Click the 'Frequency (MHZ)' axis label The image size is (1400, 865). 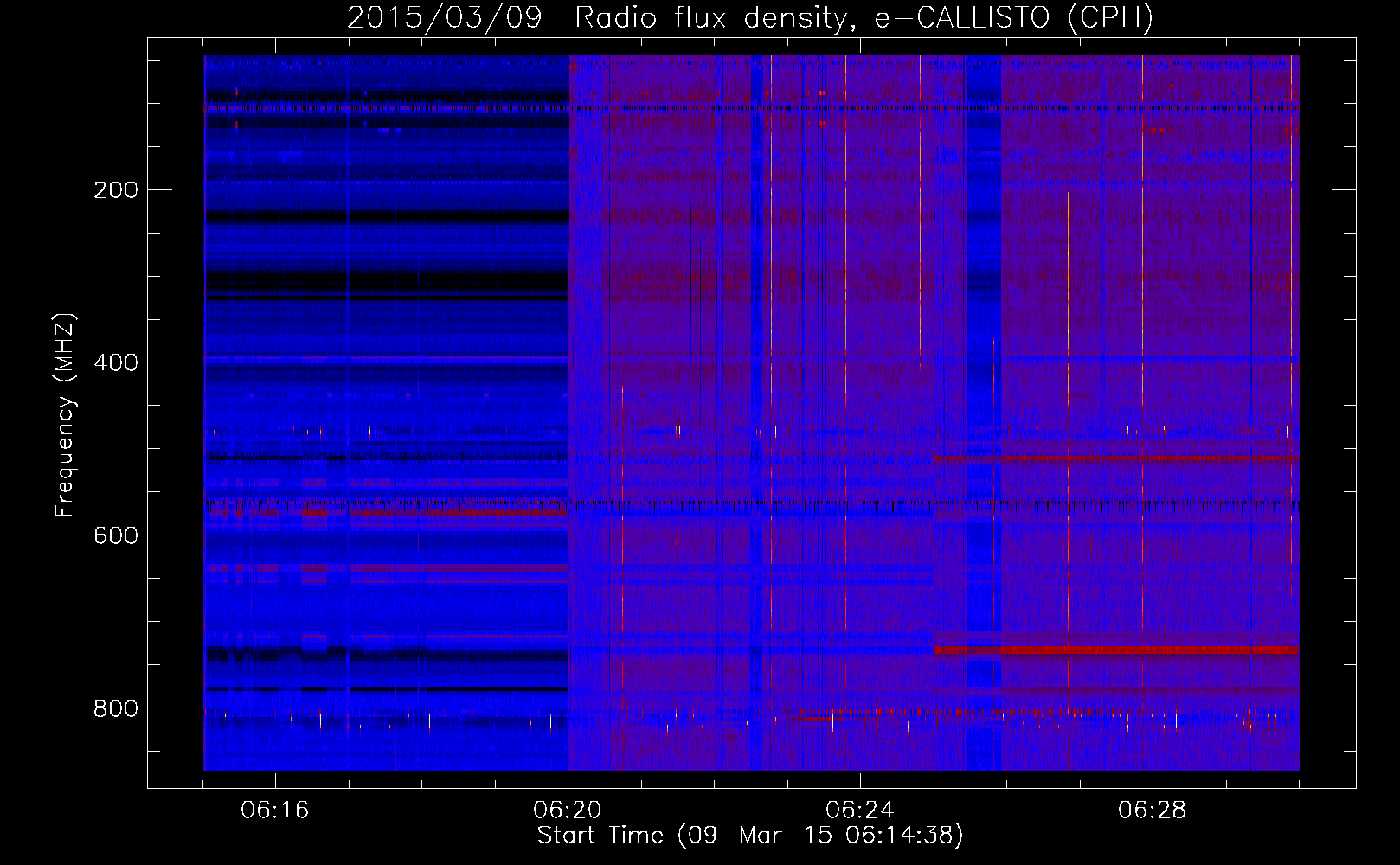[x=65, y=415]
